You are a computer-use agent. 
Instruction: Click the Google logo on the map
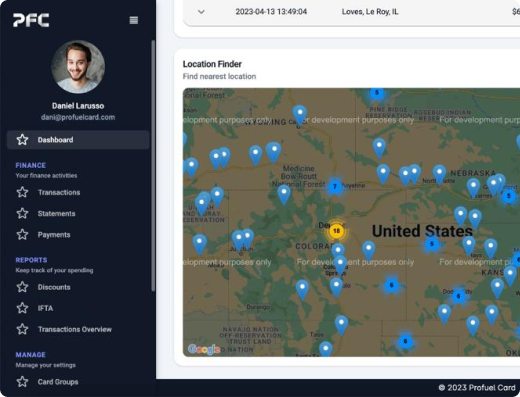click(204, 349)
